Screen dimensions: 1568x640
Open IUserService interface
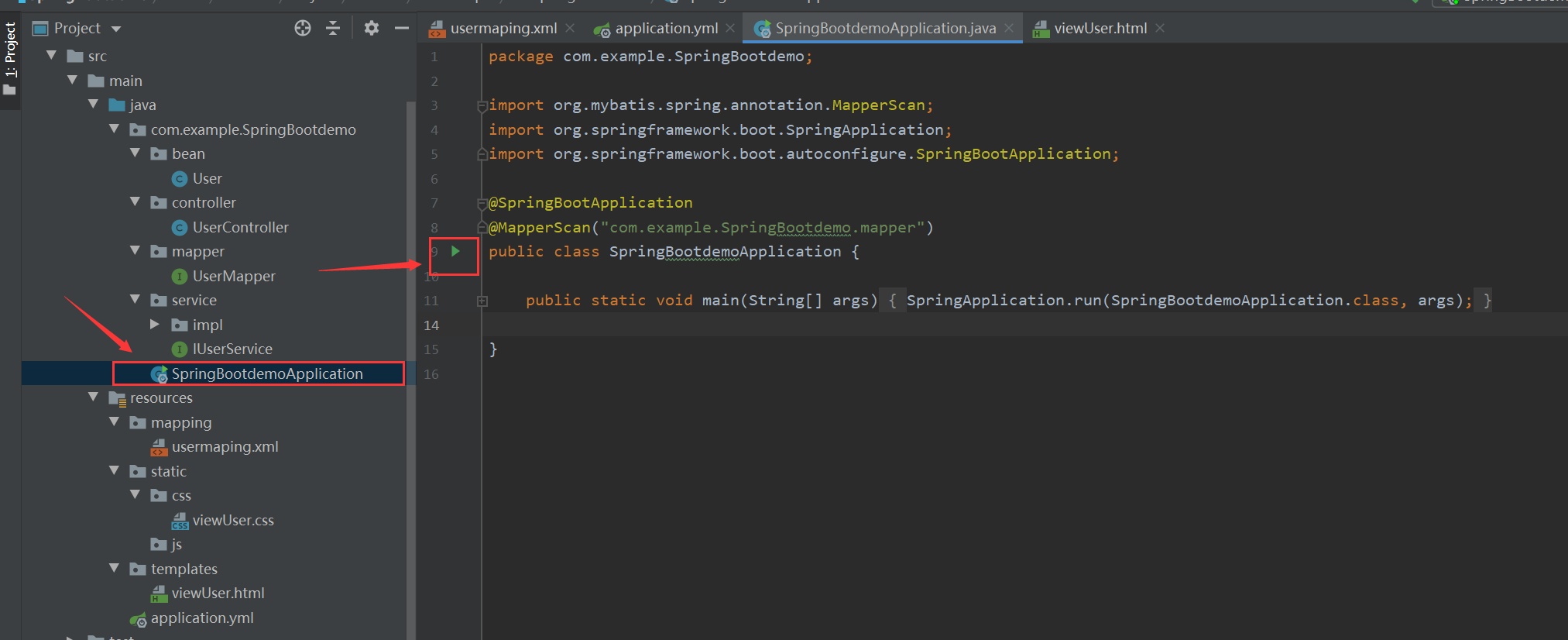tap(232, 349)
